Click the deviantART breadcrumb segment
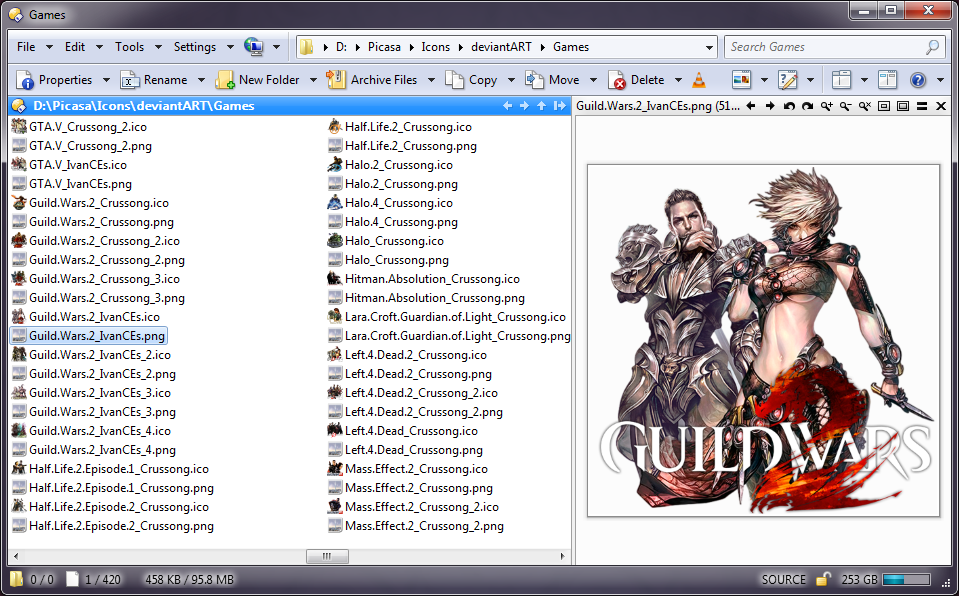Screen dimensions: 959x596 [501, 47]
